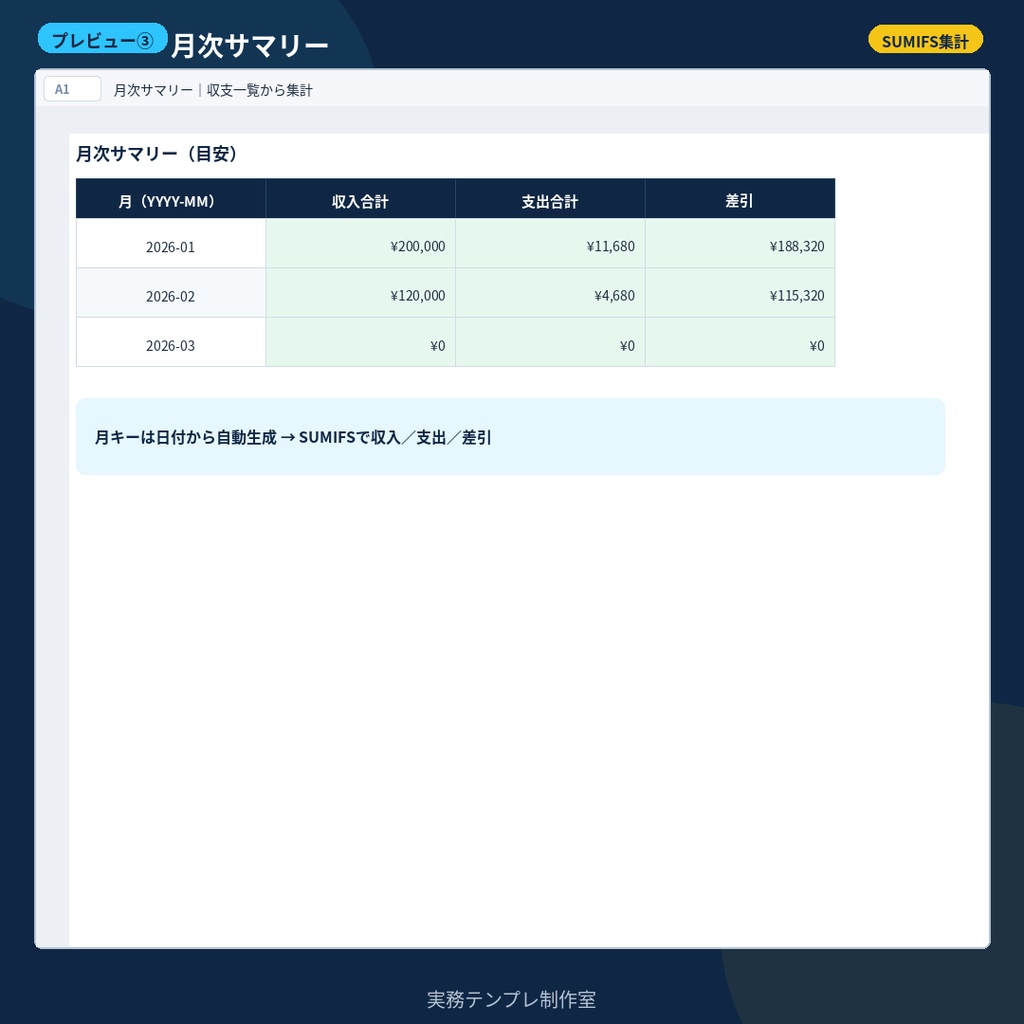
Task: Click the 月次サマリー page title
Action: [249, 45]
